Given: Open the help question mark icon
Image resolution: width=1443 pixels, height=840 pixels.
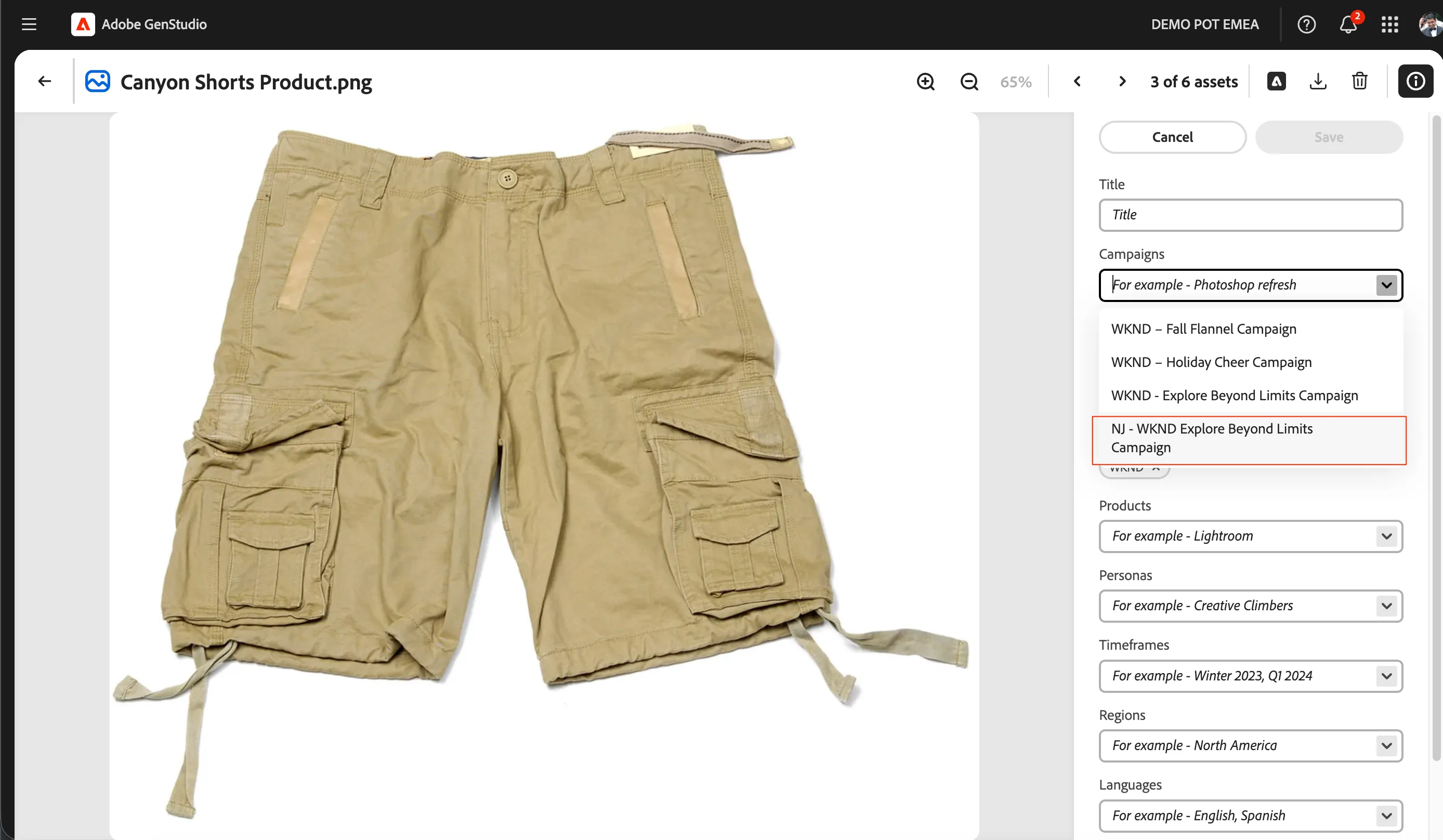Looking at the screenshot, I should [x=1306, y=24].
